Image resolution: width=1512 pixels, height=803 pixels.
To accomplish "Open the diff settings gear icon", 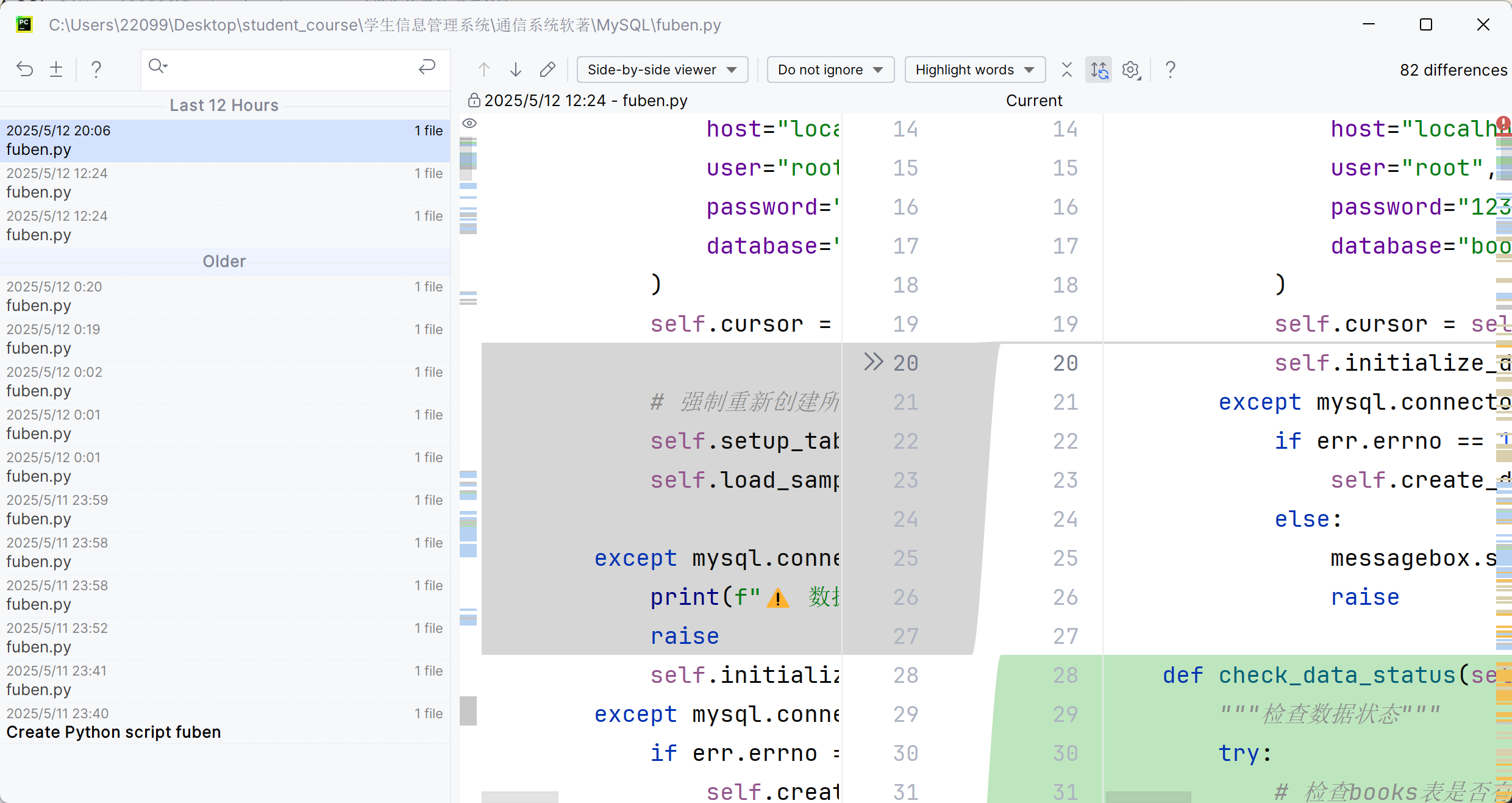I will click(x=1131, y=70).
